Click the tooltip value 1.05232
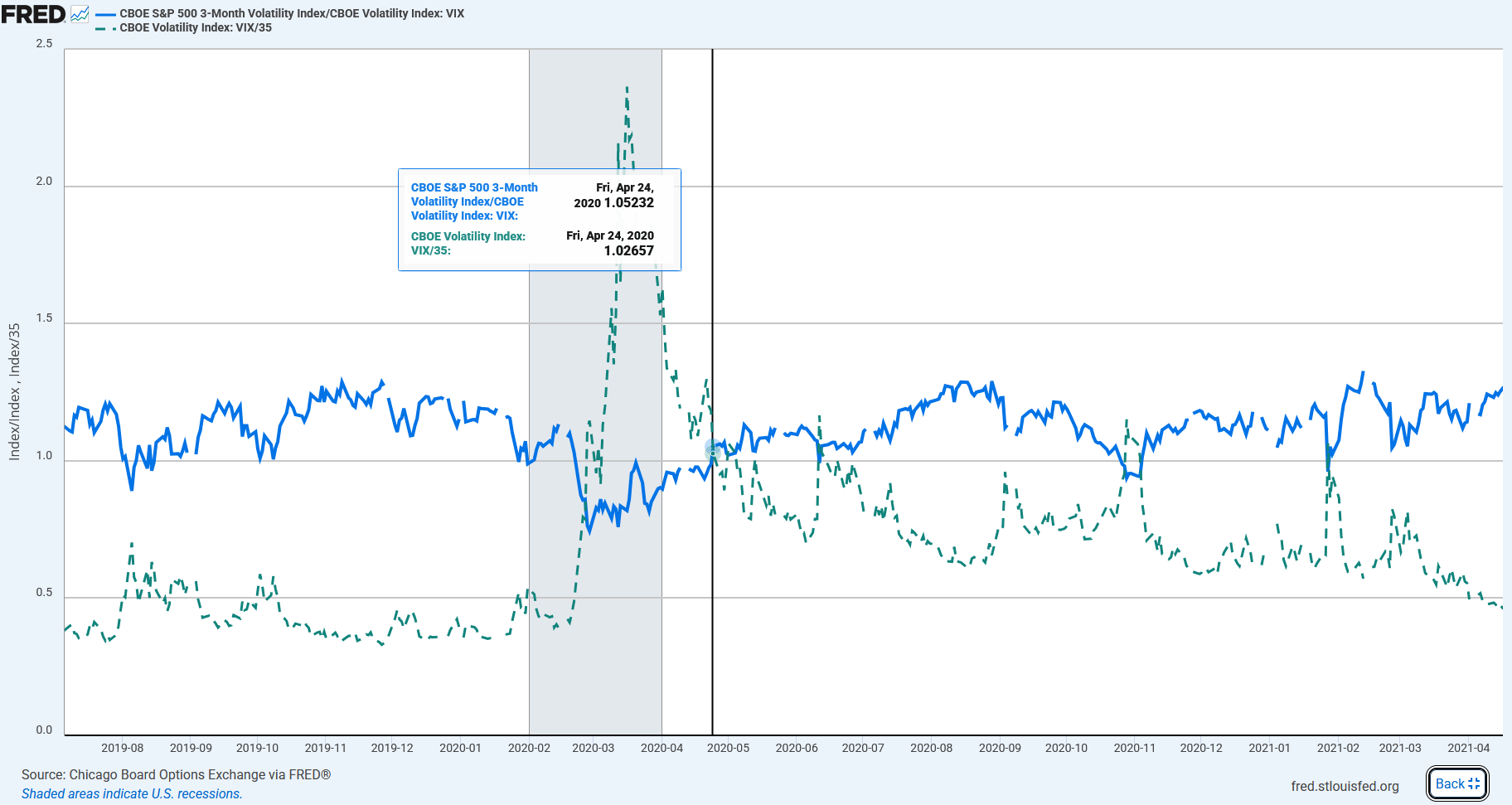The height and width of the screenshot is (805, 1512). 629,202
